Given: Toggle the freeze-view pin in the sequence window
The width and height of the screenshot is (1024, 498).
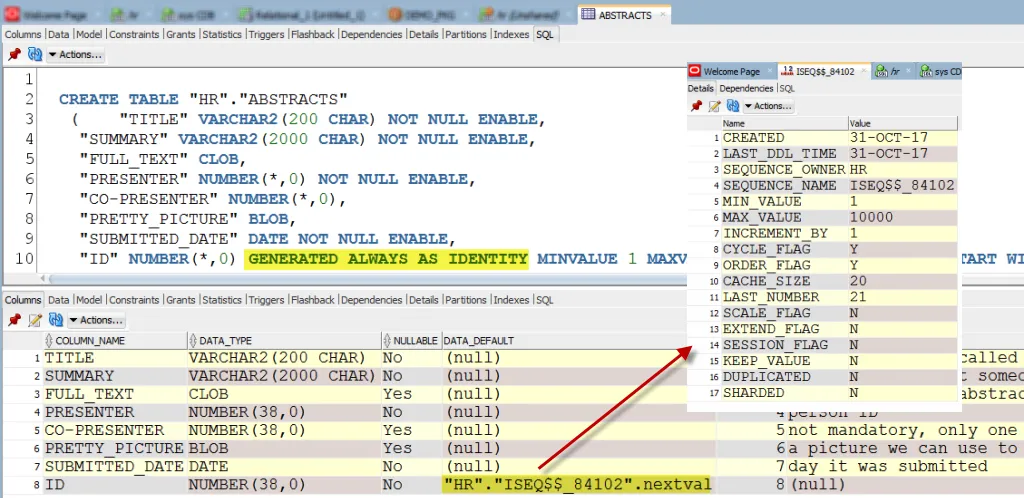Looking at the screenshot, I should pyautogui.click(x=696, y=105).
